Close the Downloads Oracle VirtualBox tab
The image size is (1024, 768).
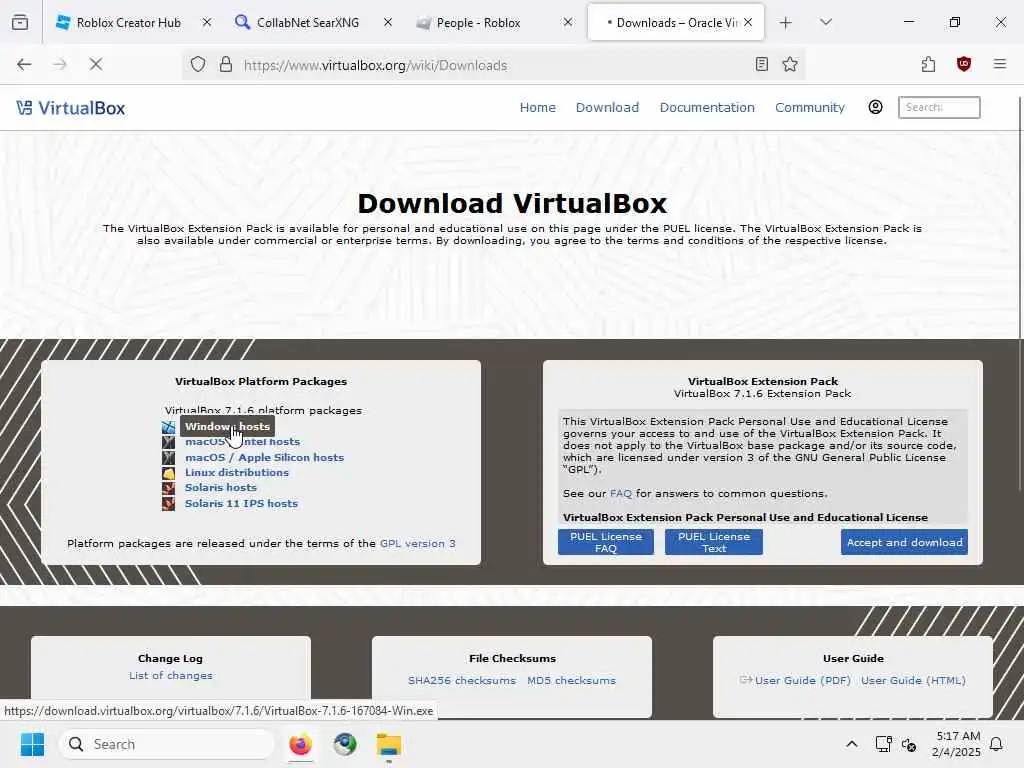pos(748,22)
